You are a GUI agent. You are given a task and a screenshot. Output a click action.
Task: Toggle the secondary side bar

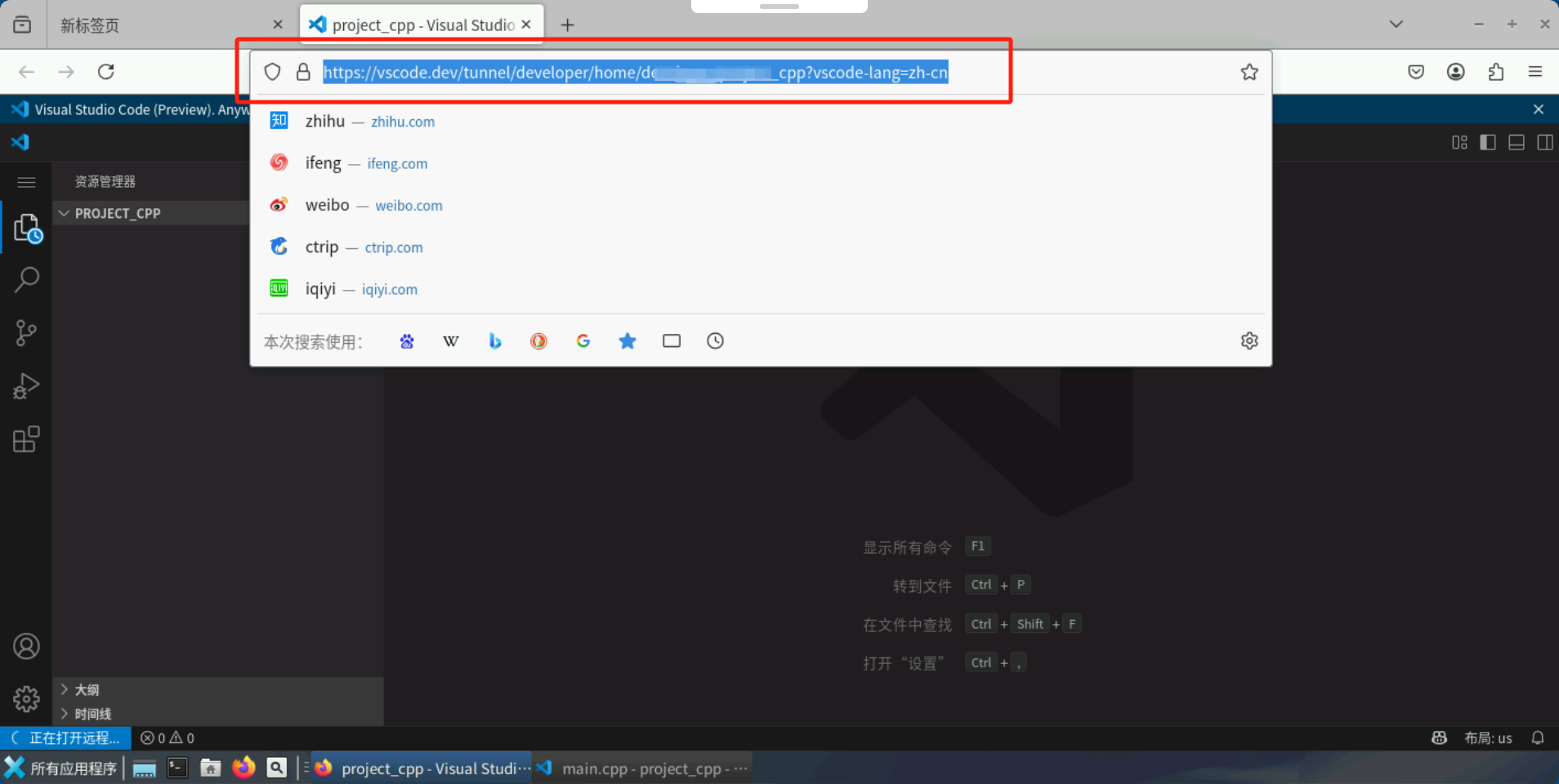1545,142
